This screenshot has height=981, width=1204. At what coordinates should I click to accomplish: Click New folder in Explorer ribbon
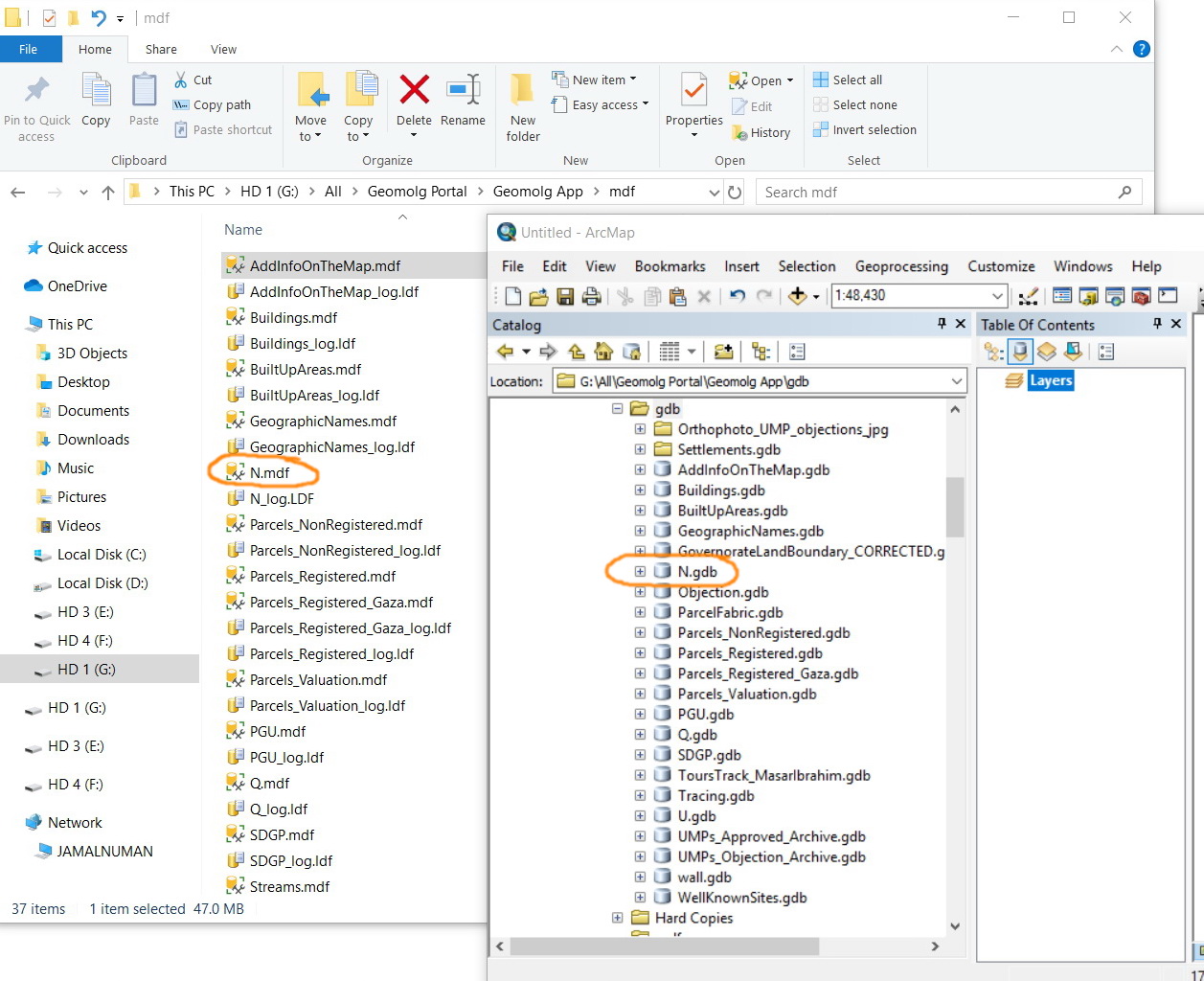523,107
